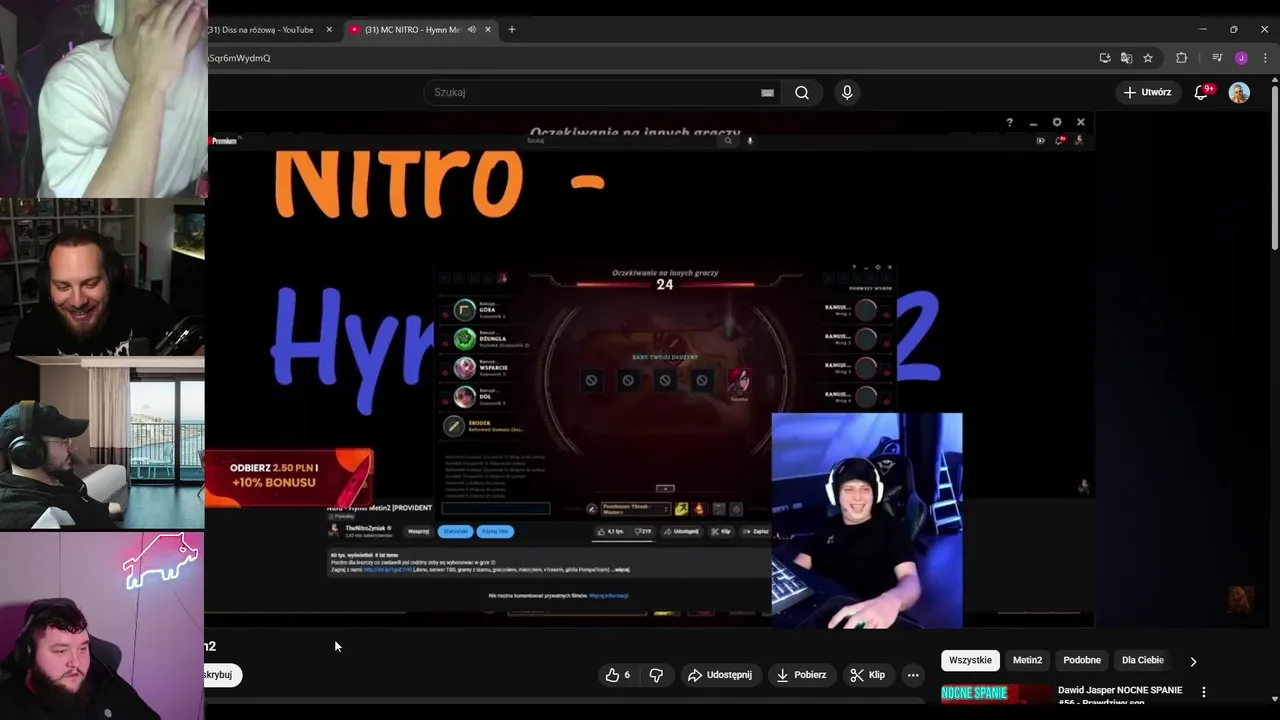Open YouTube notifications bell
The width and height of the screenshot is (1280, 720).
pyautogui.click(x=1202, y=93)
